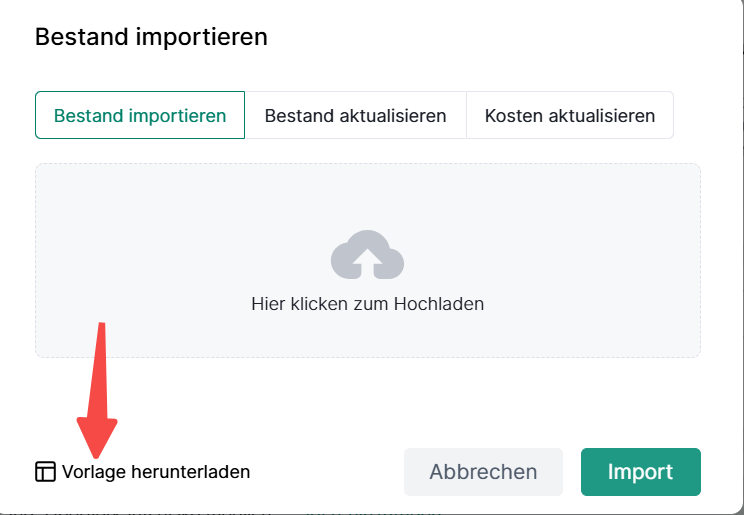Viewport: 744px width, 515px height.
Task: Click the Bestand importieren dialog heading
Action: 151,38
